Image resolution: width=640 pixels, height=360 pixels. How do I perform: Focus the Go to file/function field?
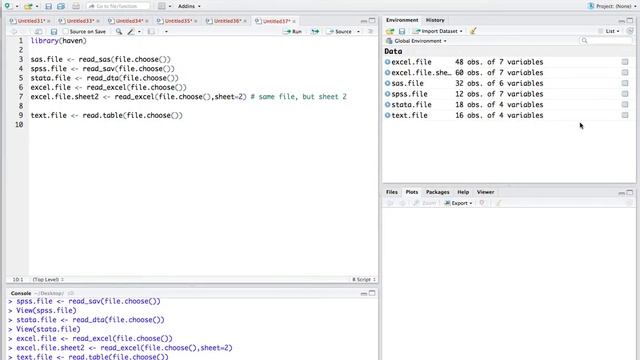118,6
